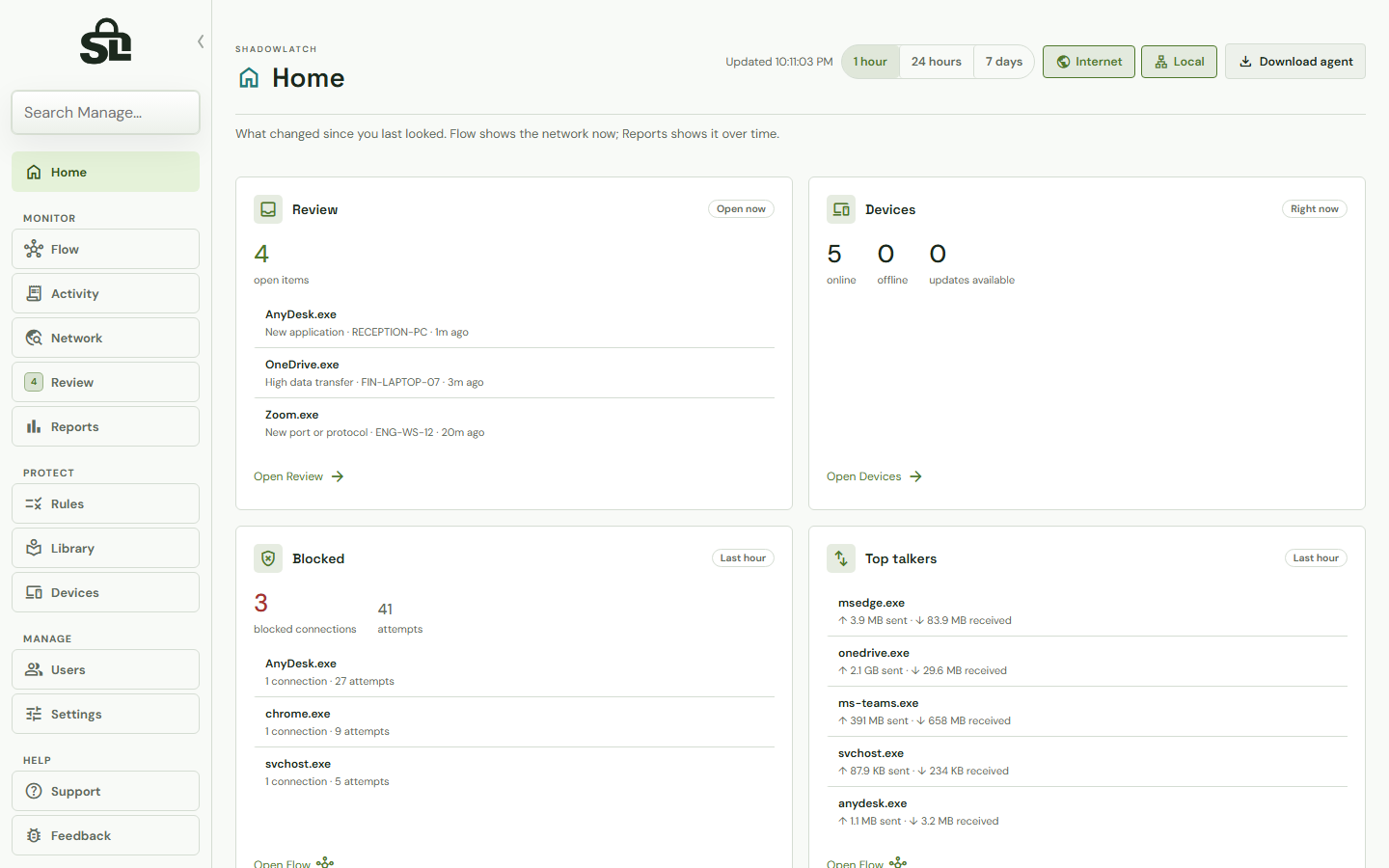Viewport: 1389px width, 868px height.
Task: Click the Devices sidebar icon
Action: click(x=34, y=592)
